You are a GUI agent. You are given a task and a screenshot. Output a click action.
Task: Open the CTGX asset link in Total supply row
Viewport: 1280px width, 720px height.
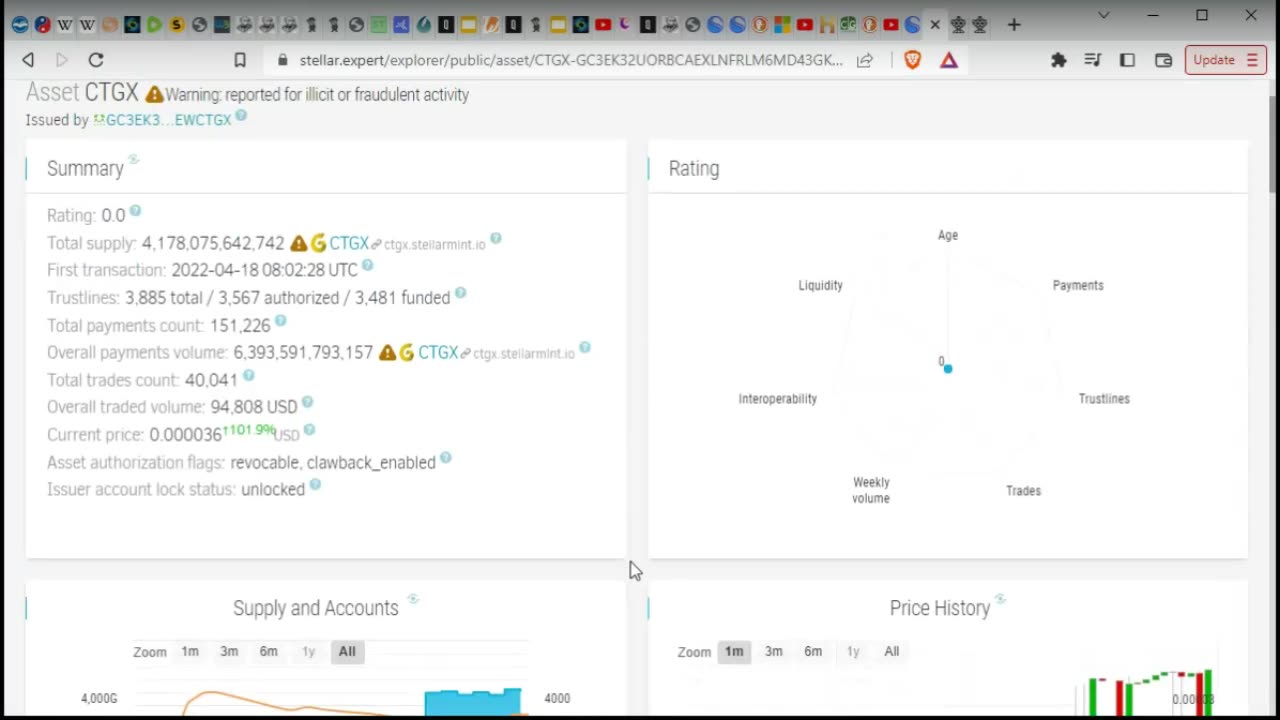[x=349, y=243]
